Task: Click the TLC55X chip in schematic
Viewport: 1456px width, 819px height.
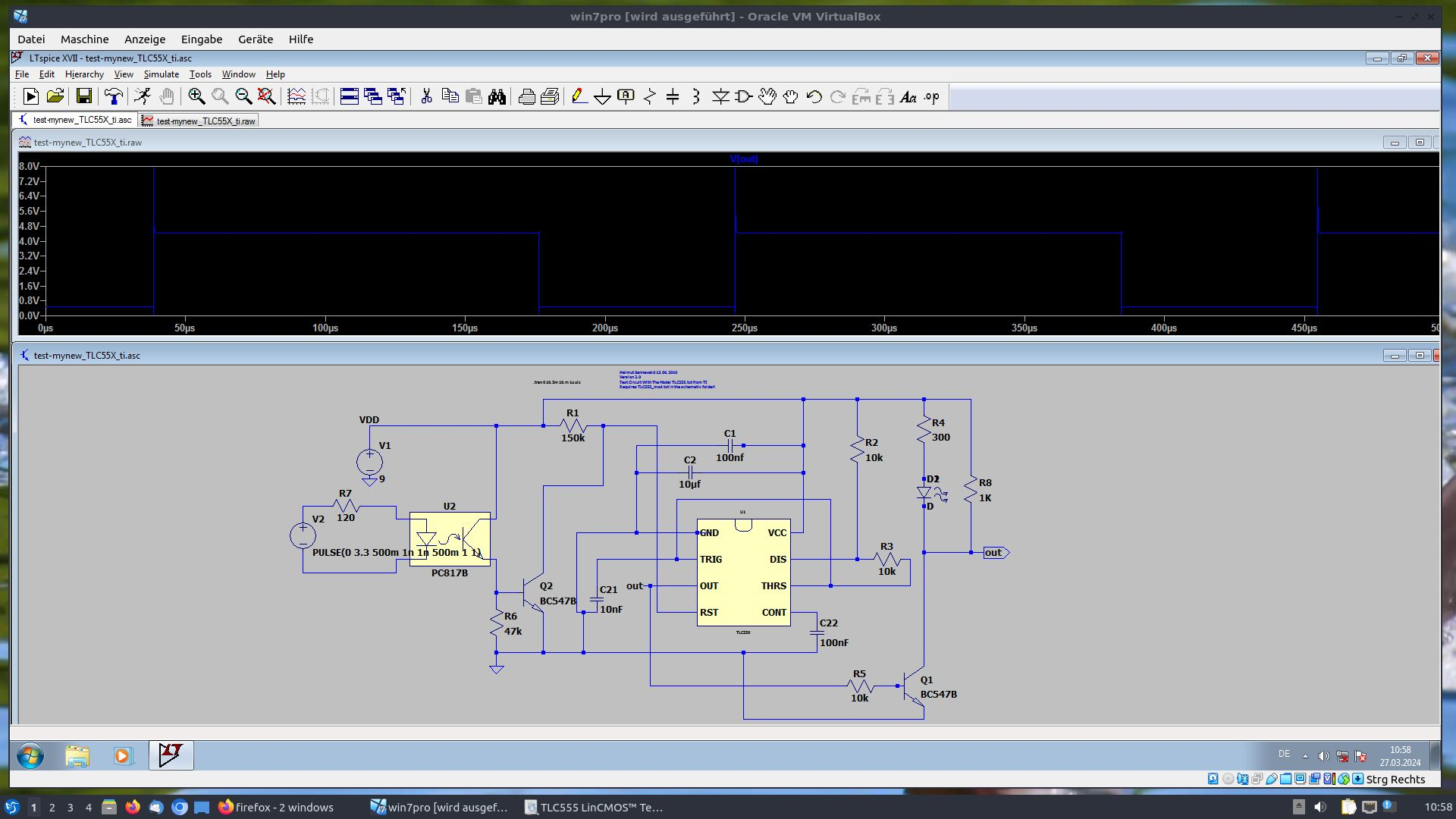Action: click(743, 573)
